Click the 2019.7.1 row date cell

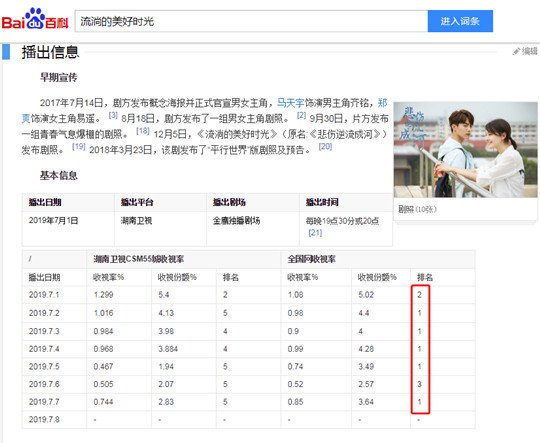(44, 295)
